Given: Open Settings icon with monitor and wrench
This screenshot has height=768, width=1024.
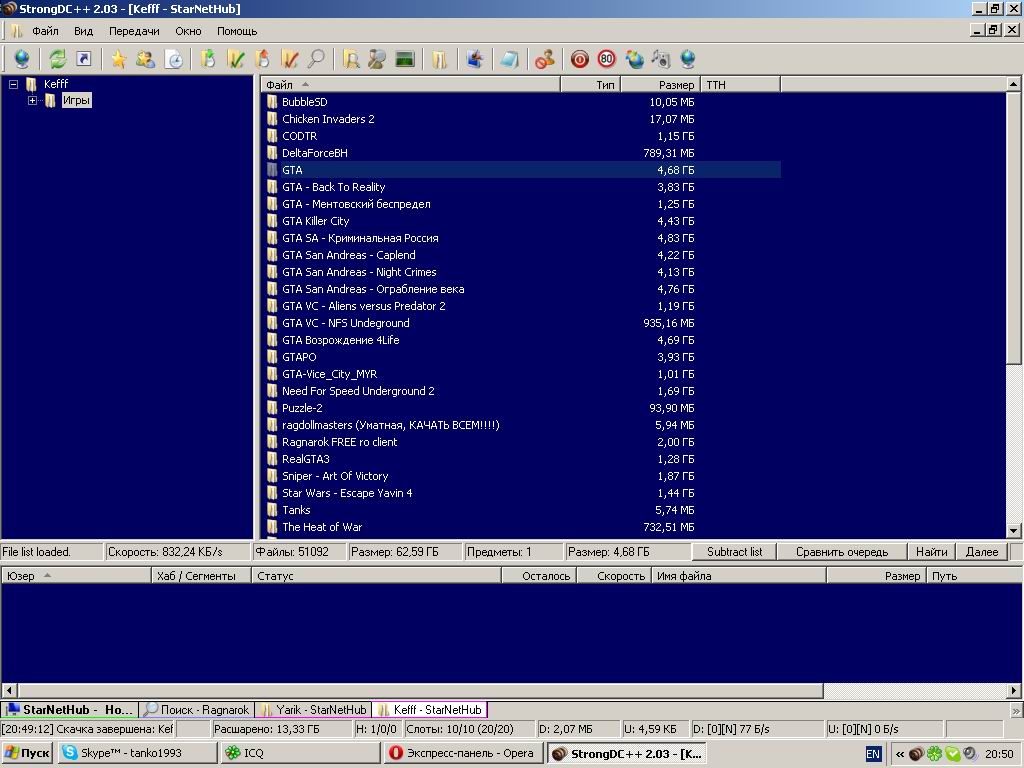Looking at the screenshot, I should pos(475,59).
